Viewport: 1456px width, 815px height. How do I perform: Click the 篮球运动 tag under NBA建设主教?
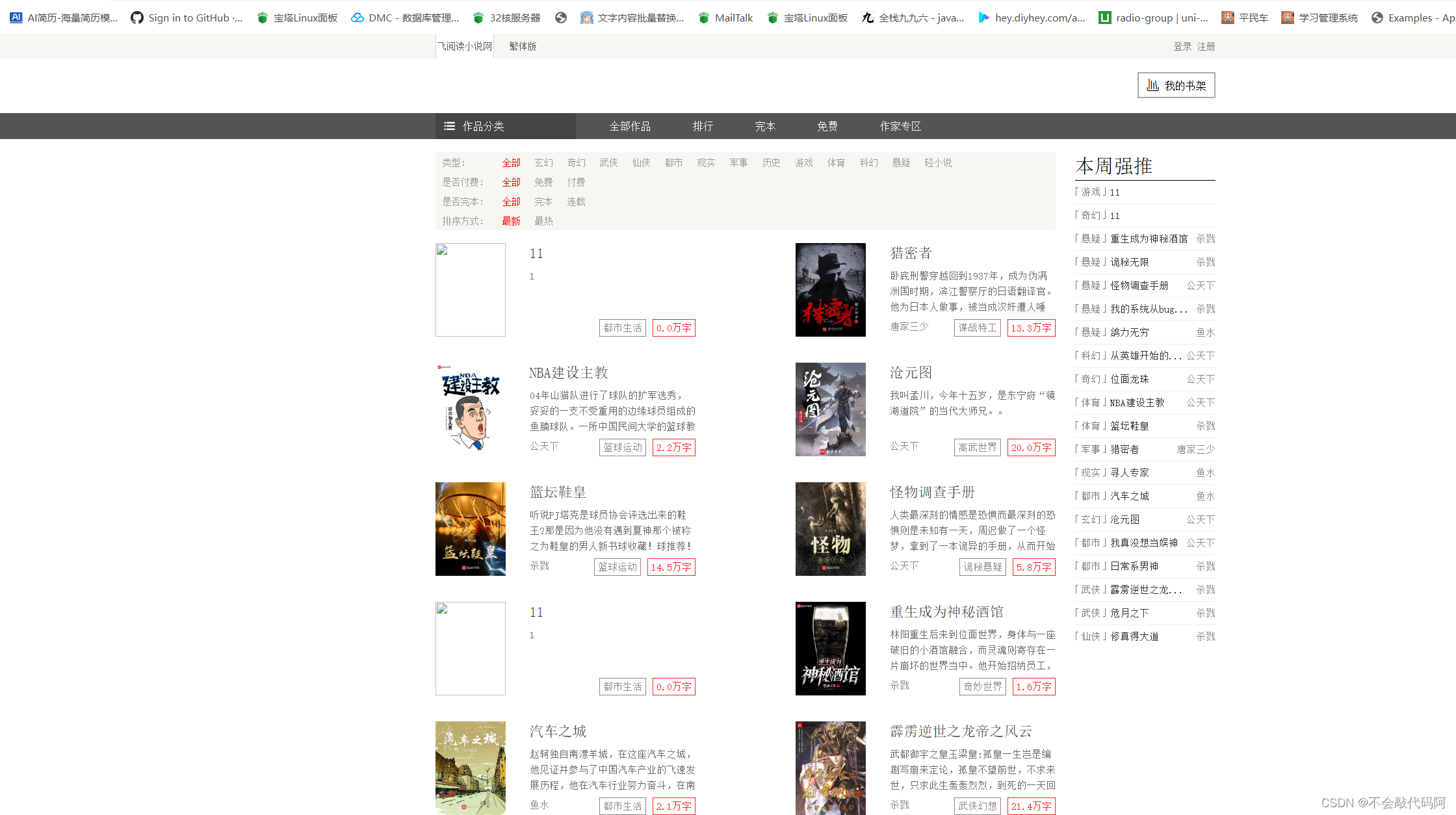(622, 447)
